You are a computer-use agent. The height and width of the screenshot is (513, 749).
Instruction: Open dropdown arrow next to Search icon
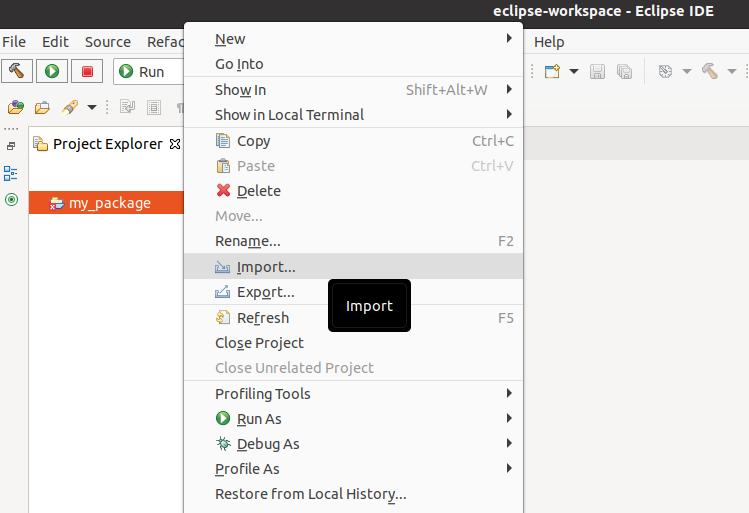coord(92,107)
